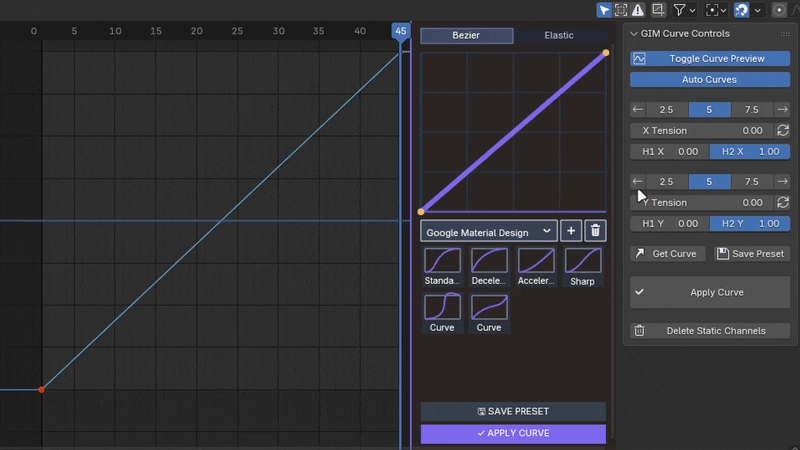Toggle only show errors warning icon
The height and width of the screenshot is (450, 800).
(638, 10)
